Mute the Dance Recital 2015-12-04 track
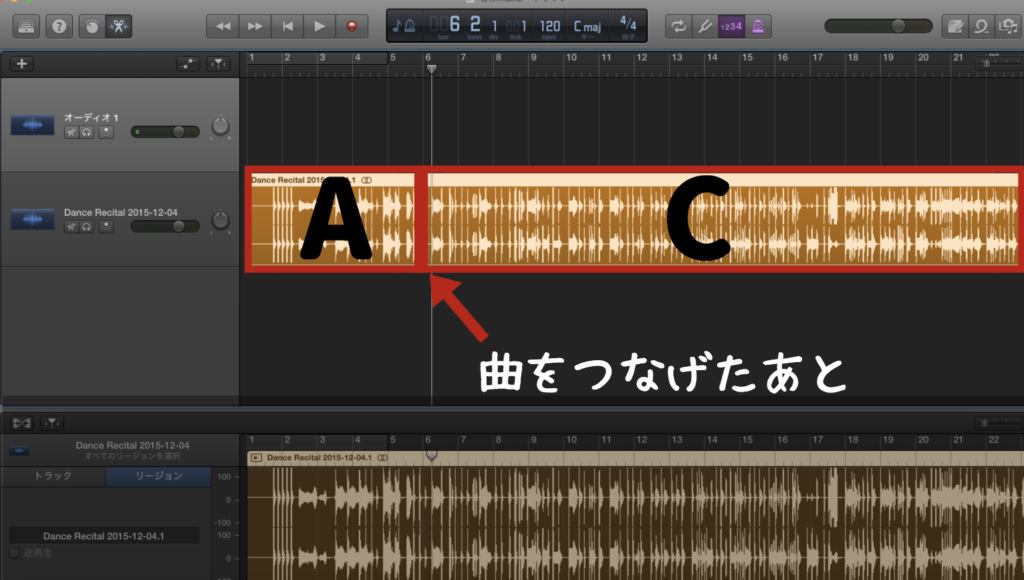This screenshot has height=580, width=1024. (x=71, y=227)
